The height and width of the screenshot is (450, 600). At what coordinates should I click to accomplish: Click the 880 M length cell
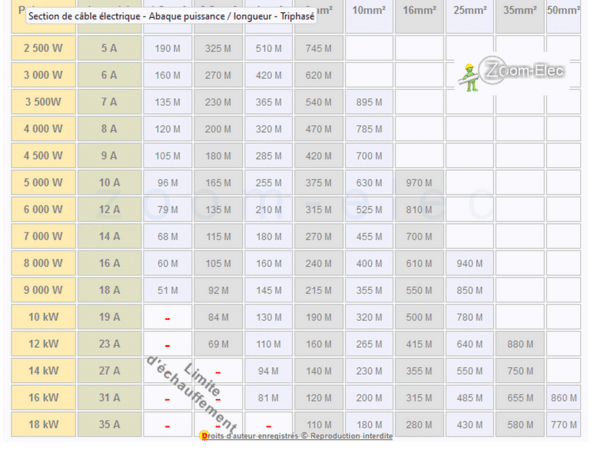[x=520, y=345]
